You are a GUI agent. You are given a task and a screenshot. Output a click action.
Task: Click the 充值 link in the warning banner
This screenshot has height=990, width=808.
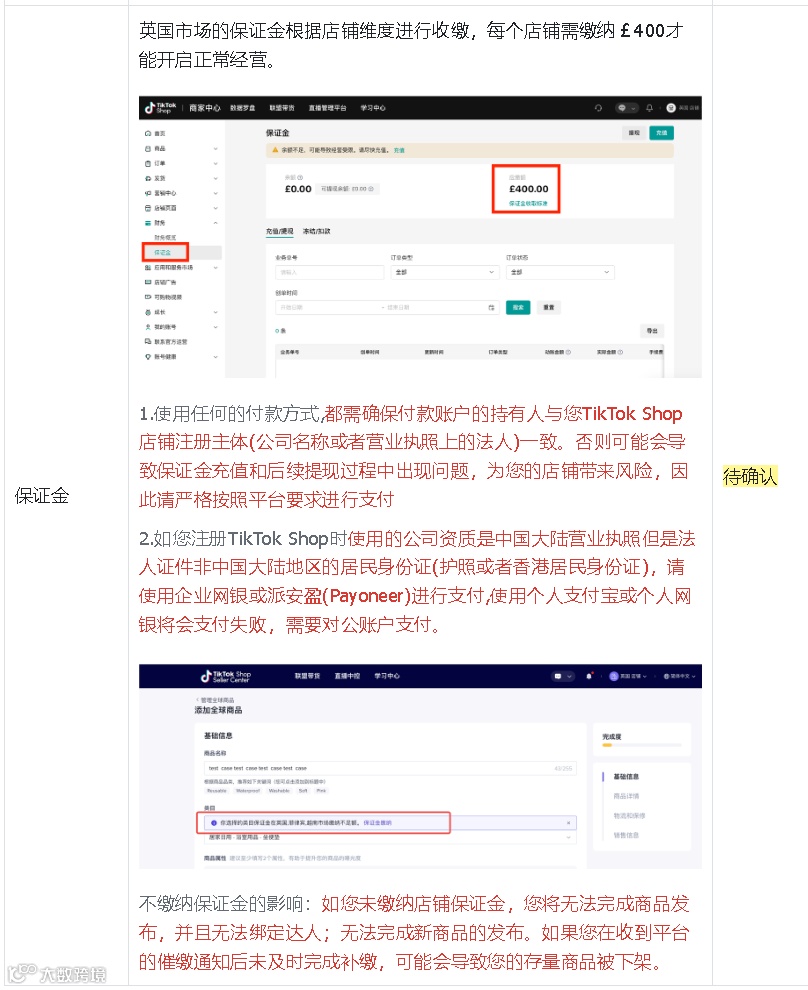click(x=399, y=150)
